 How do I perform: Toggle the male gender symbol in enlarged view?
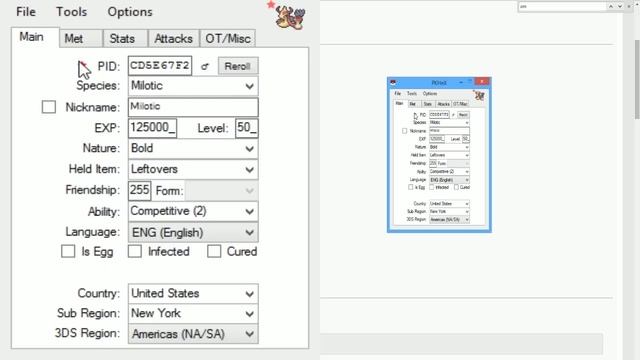pos(205,66)
